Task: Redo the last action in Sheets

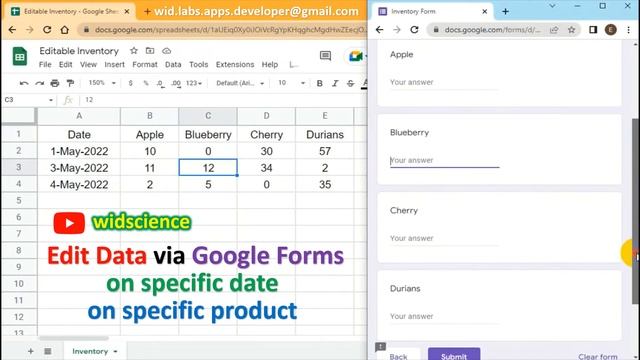Action: point(40,83)
